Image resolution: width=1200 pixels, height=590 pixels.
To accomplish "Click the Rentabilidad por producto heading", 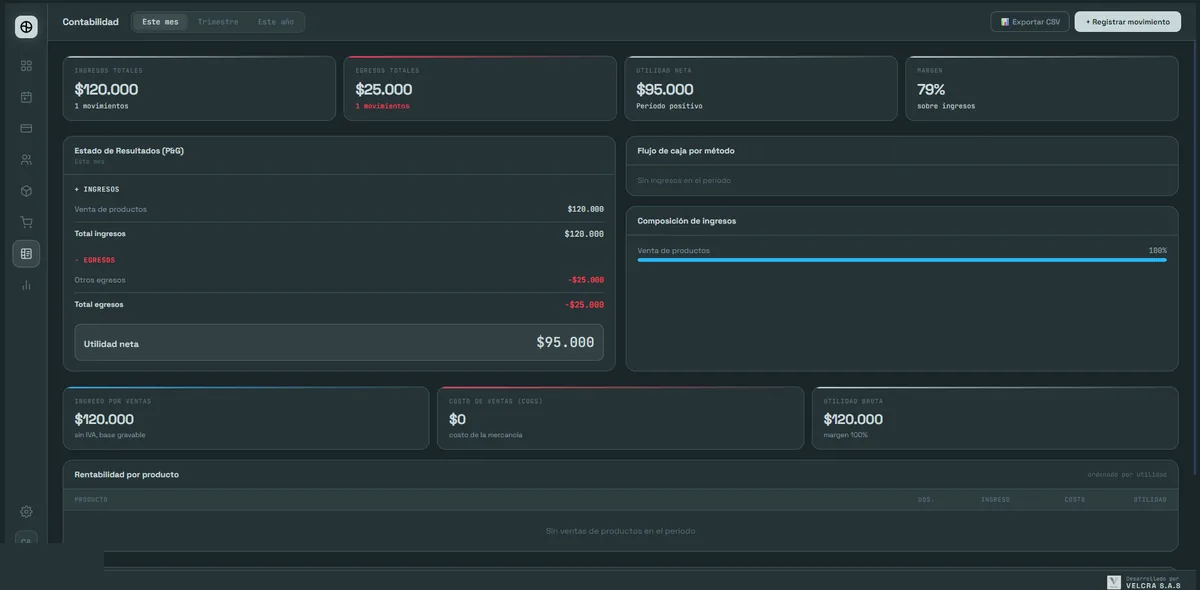I will [x=127, y=475].
